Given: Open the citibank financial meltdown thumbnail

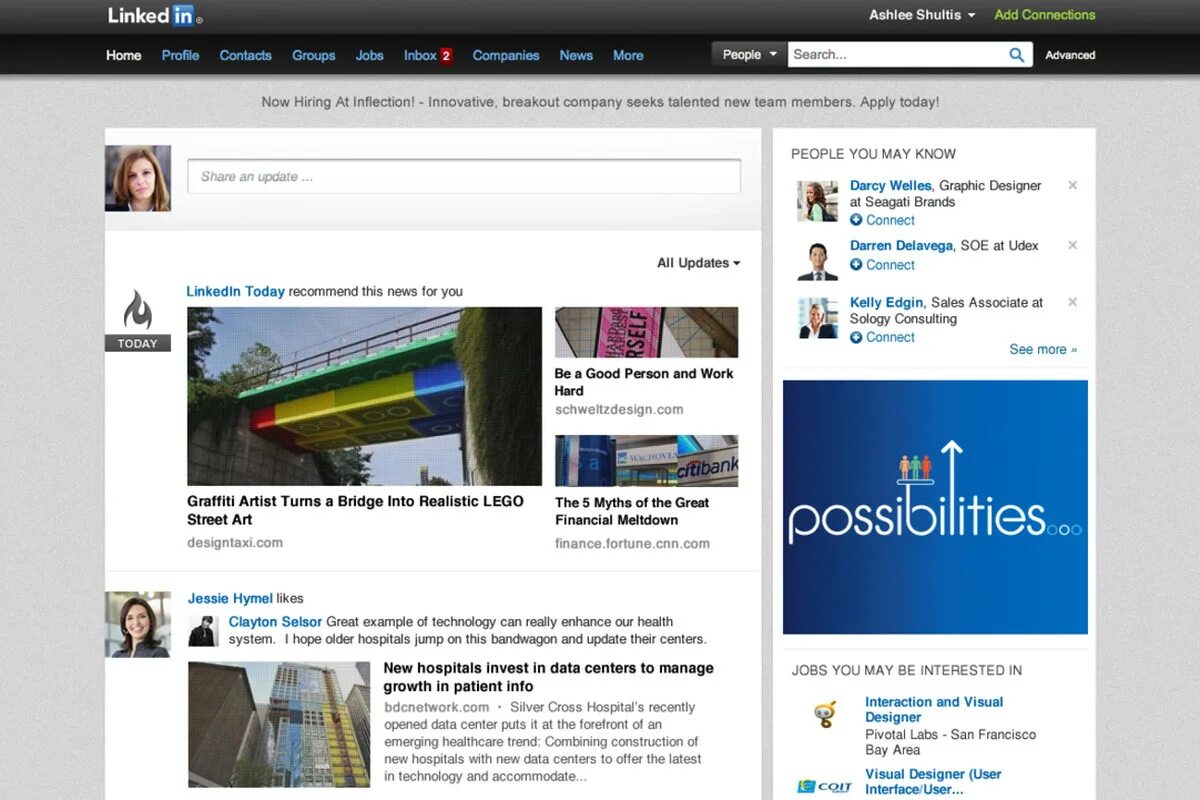Looking at the screenshot, I should pos(646,461).
